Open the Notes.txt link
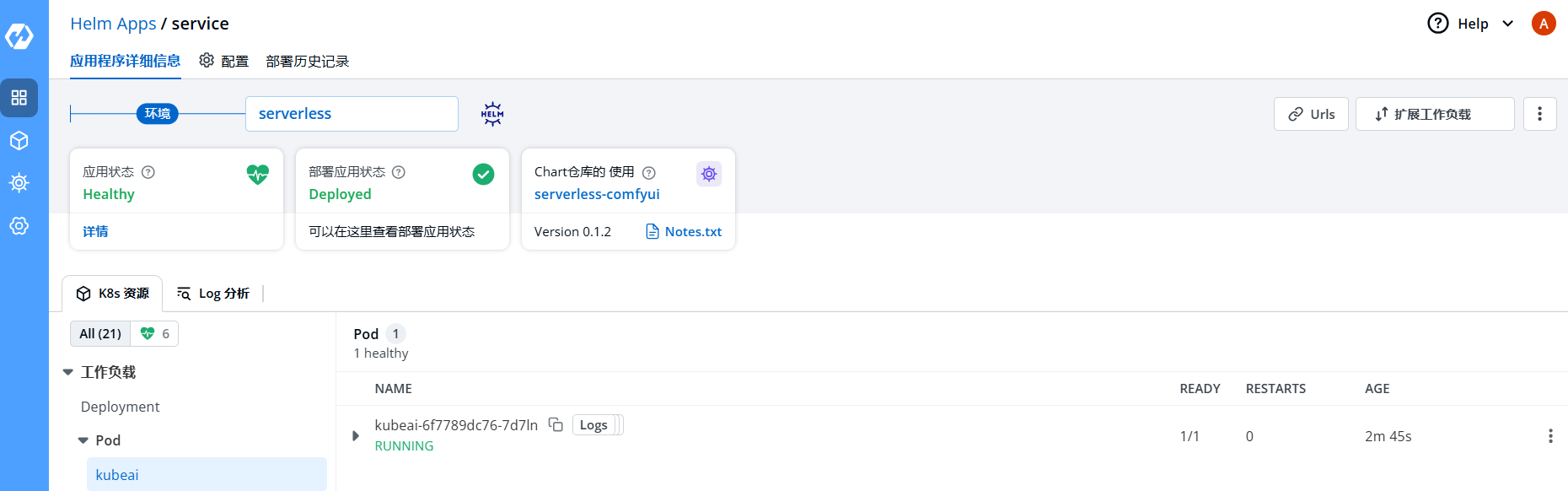This screenshot has height=491, width=1568. tap(684, 231)
